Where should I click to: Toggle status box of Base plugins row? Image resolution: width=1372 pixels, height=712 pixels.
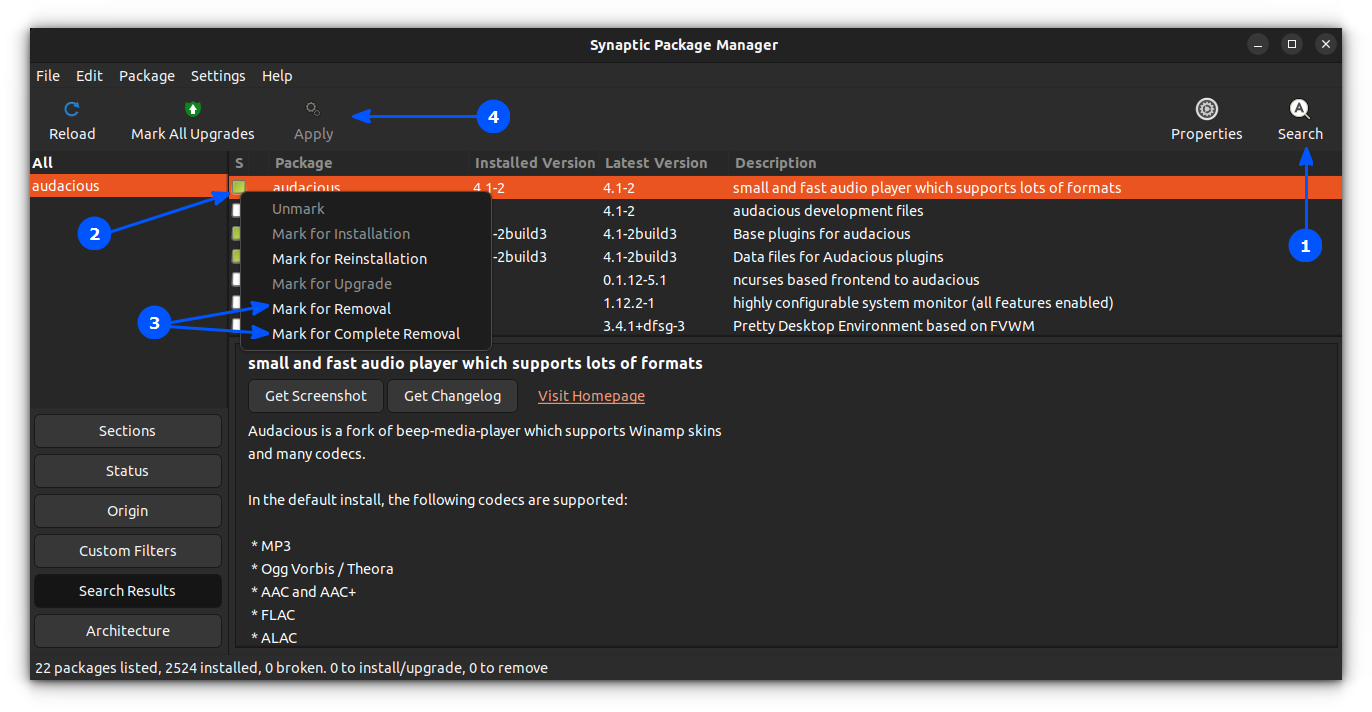(237, 233)
